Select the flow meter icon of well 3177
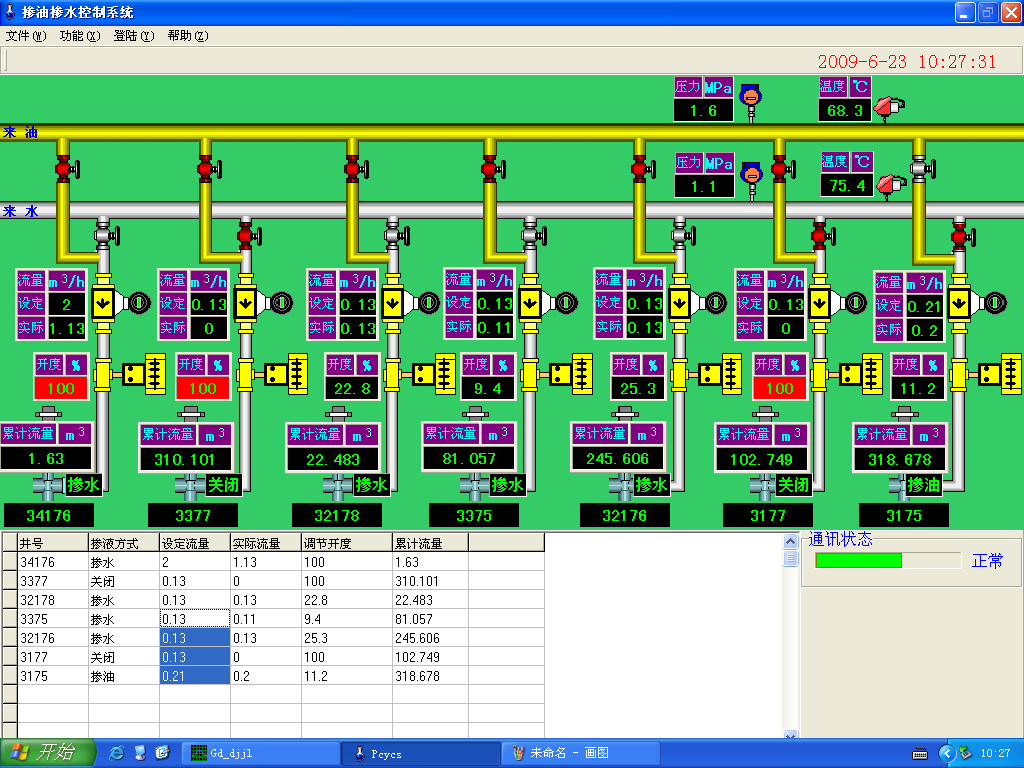 [x=838, y=302]
